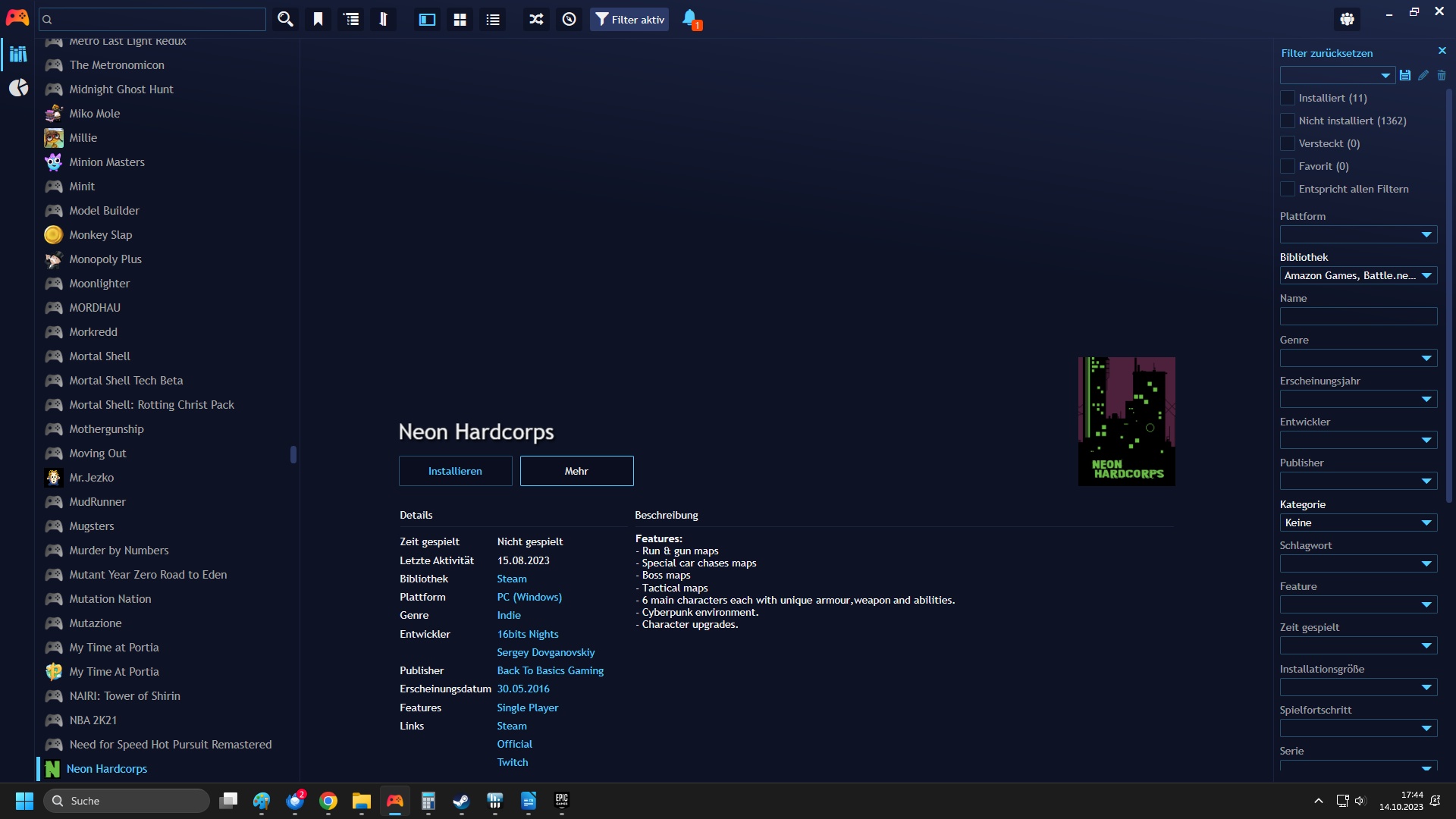
Task: Open the notifications bell
Action: tap(690, 19)
